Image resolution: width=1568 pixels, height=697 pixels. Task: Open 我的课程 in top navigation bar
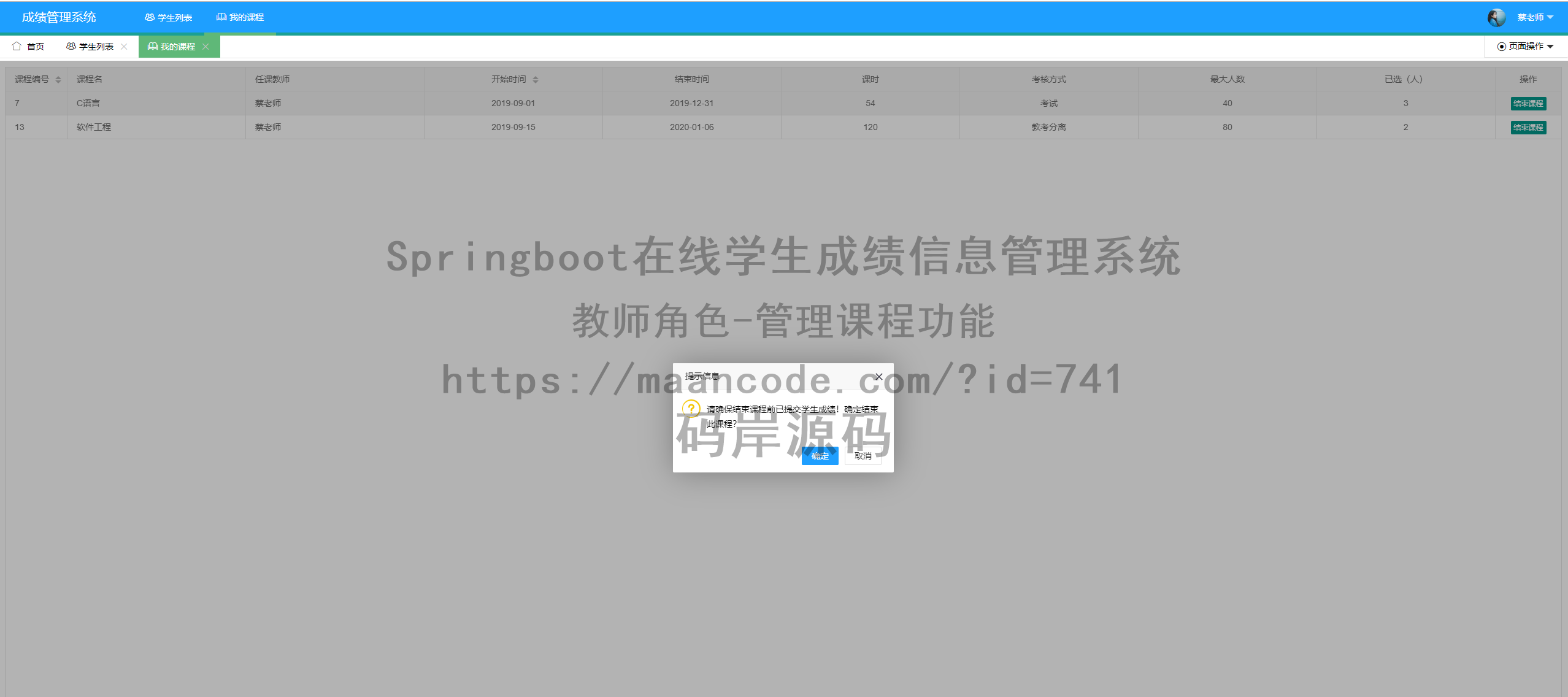pyautogui.click(x=240, y=17)
